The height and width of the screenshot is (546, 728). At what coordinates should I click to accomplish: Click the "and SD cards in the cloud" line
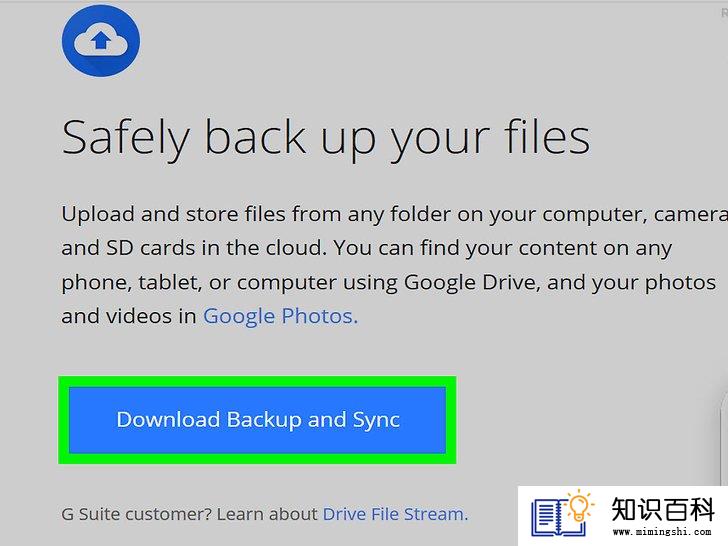pos(366,248)
